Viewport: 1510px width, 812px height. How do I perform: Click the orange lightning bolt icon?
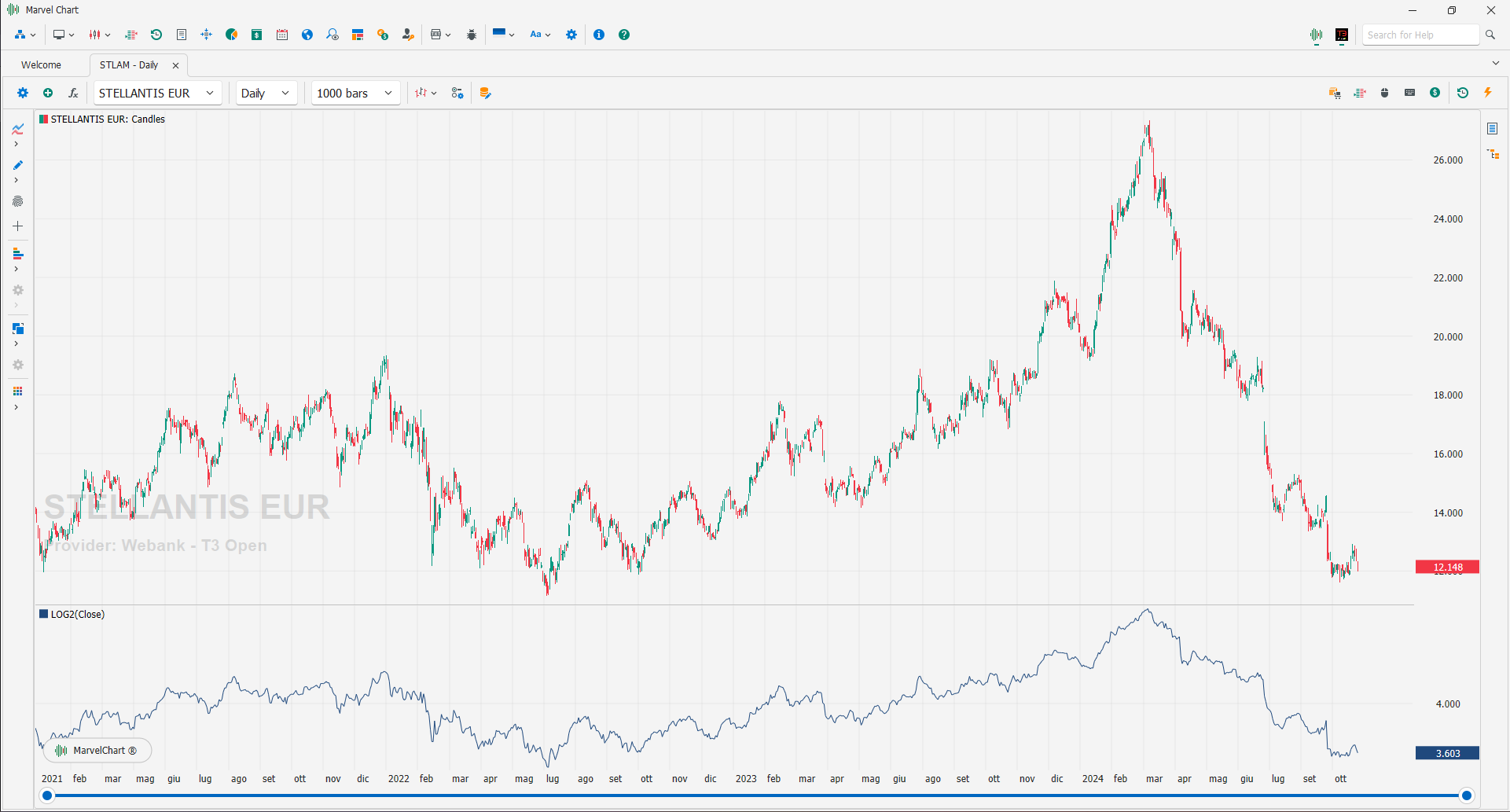1488,93
